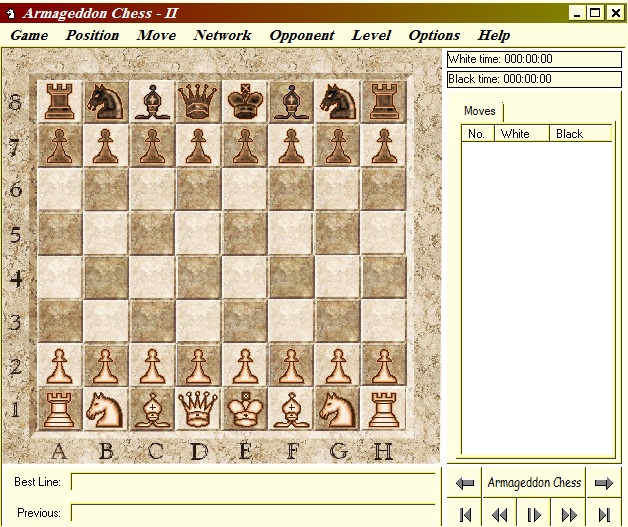Click the empty C3 square
The width and height of the screenshot is (628, 527).
point(152,322)
